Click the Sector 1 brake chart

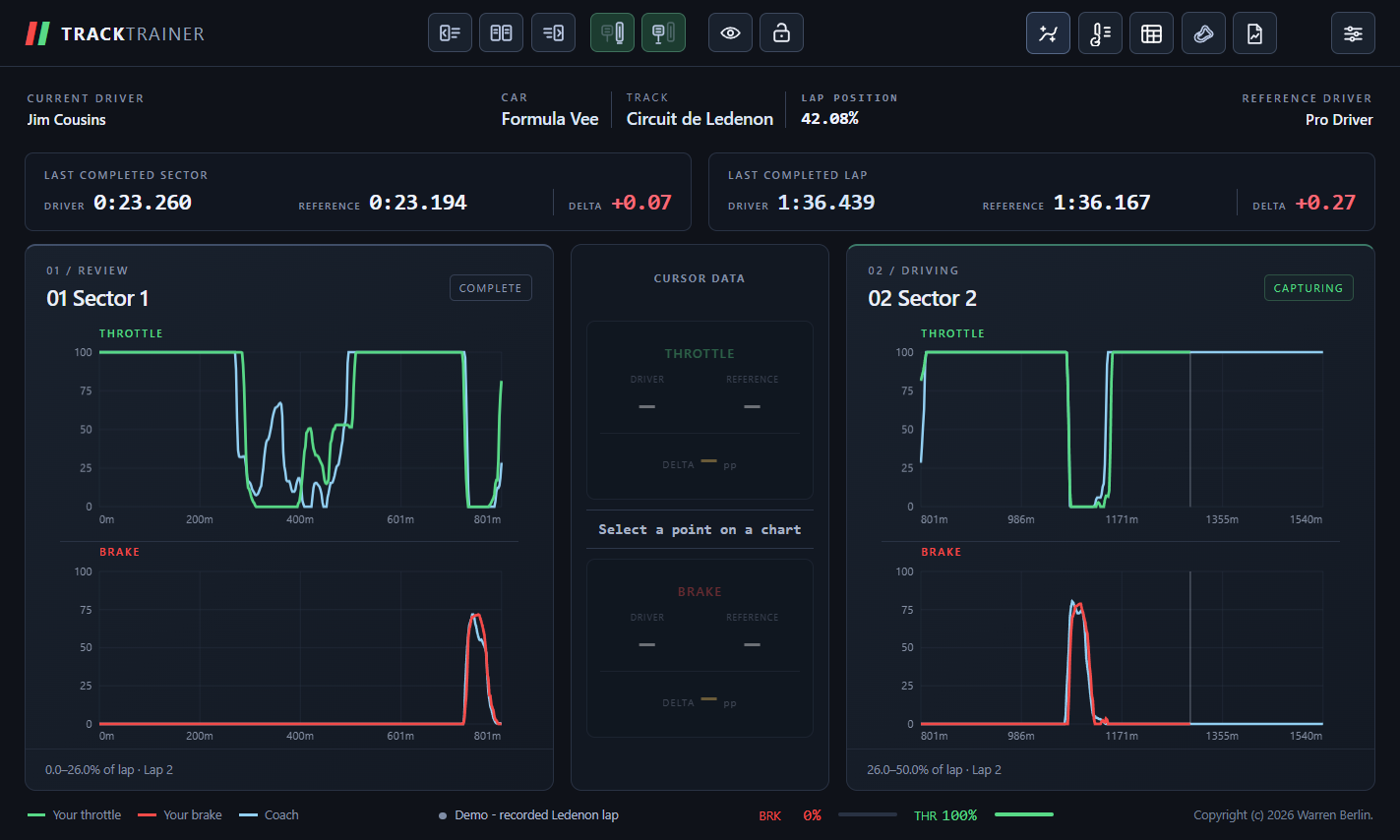click(300, 647)
